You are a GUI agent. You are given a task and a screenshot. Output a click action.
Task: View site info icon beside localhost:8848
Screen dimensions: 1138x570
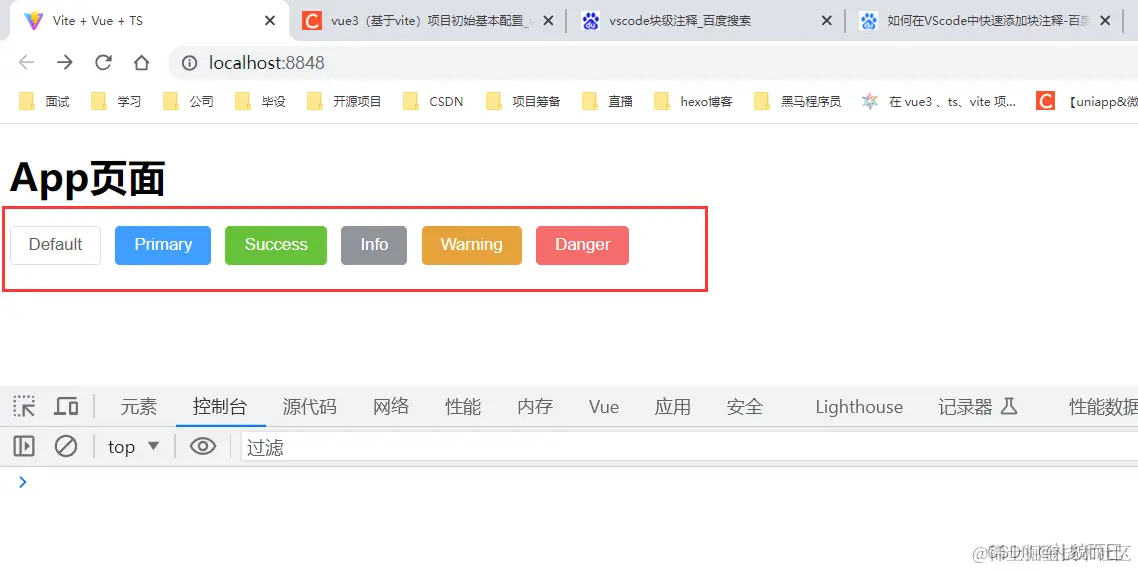(189, 63)
